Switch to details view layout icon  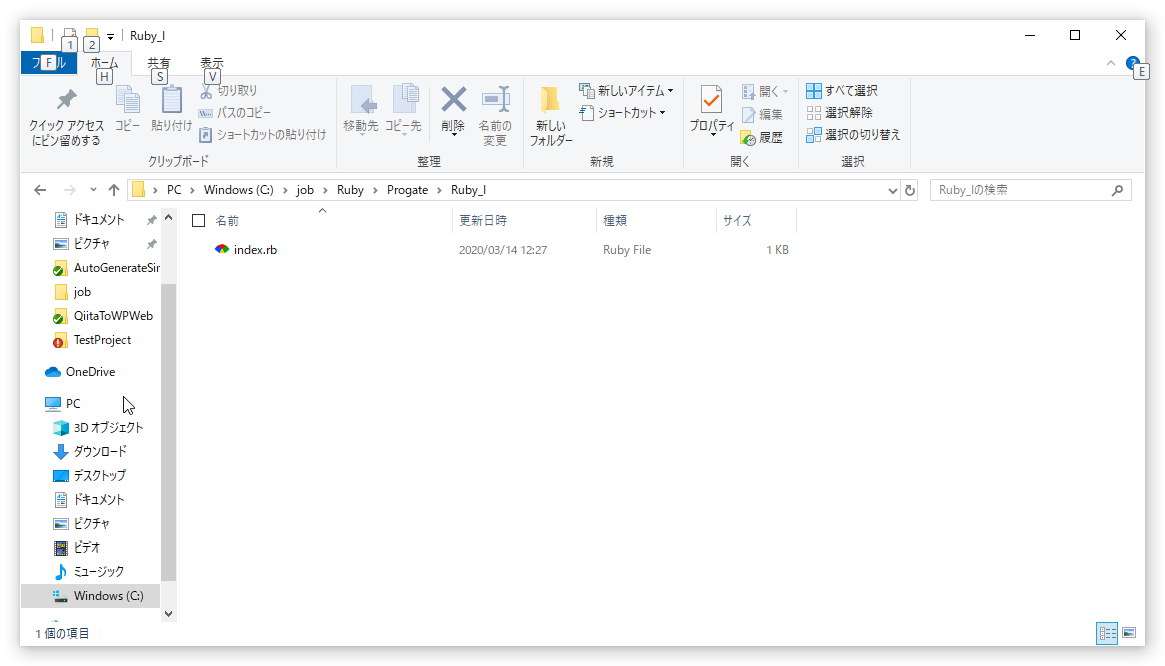coord(1107,633)
